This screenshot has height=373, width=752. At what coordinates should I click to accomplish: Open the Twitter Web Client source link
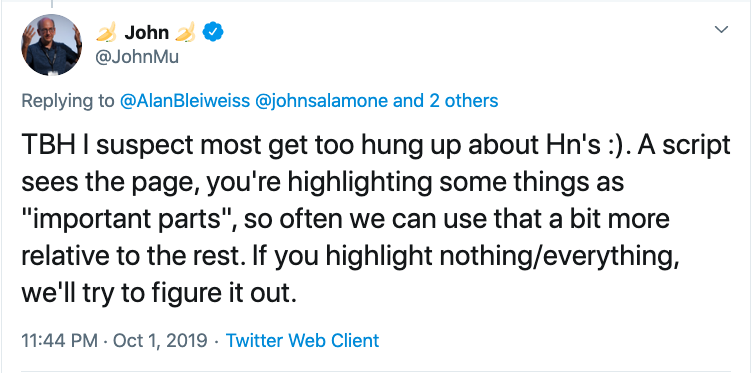pos(302,340)
